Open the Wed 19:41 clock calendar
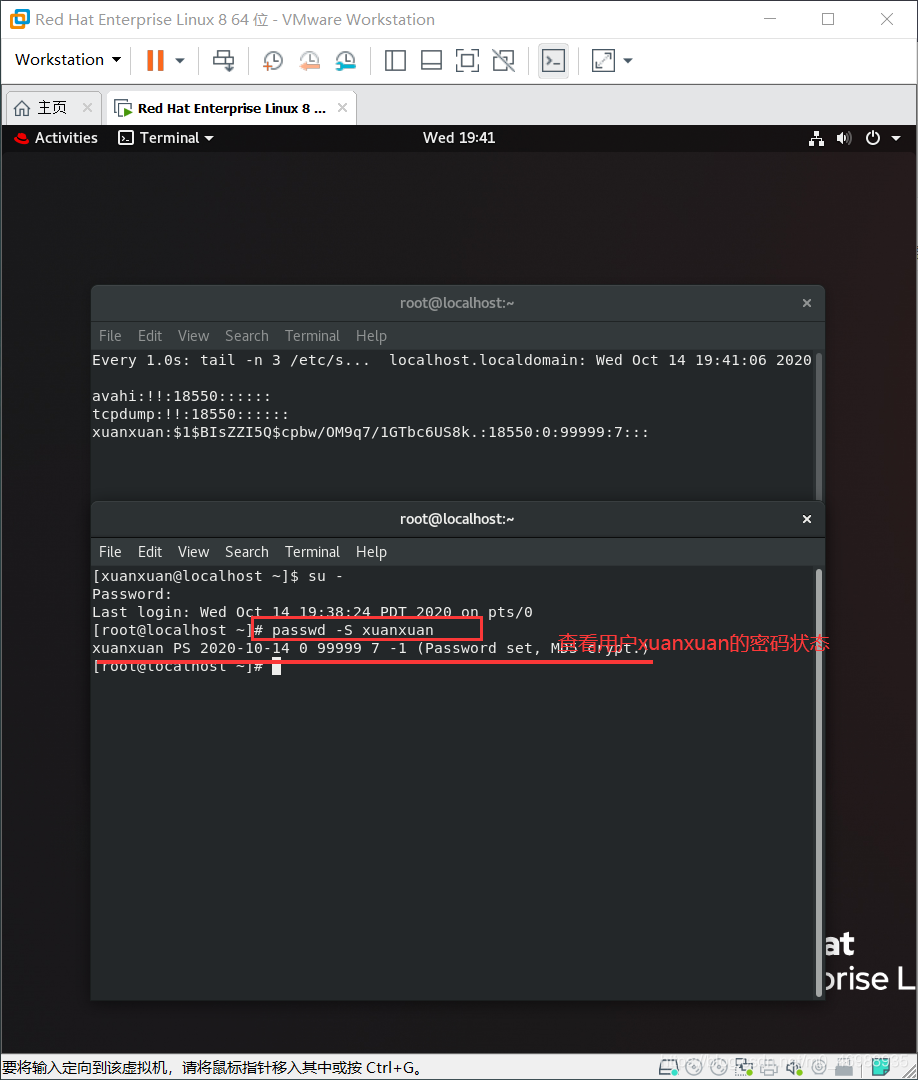 click(x=459, y=138)
